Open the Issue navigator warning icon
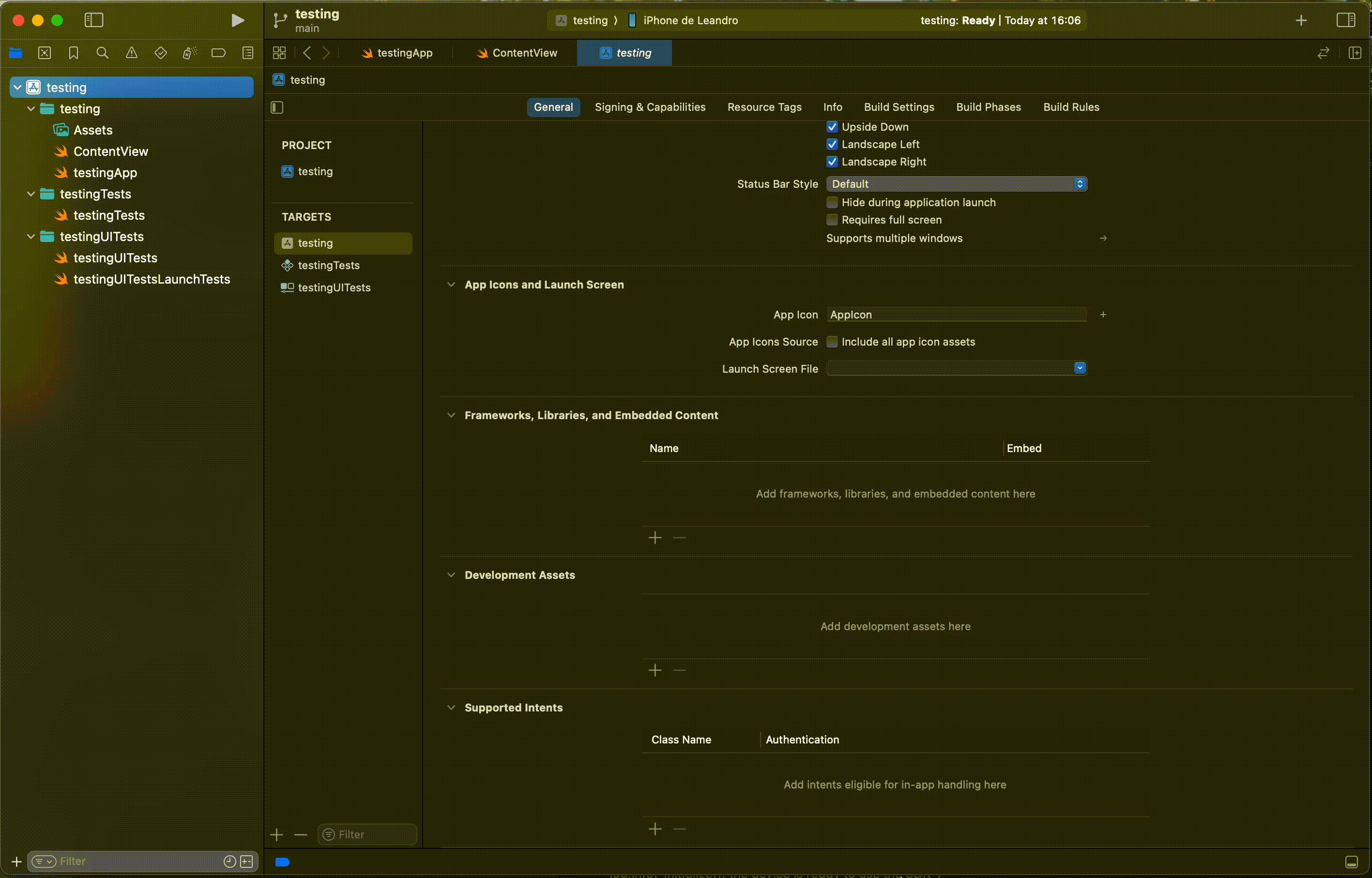This screenshot has width=1372, height=878. pos(132,53)
